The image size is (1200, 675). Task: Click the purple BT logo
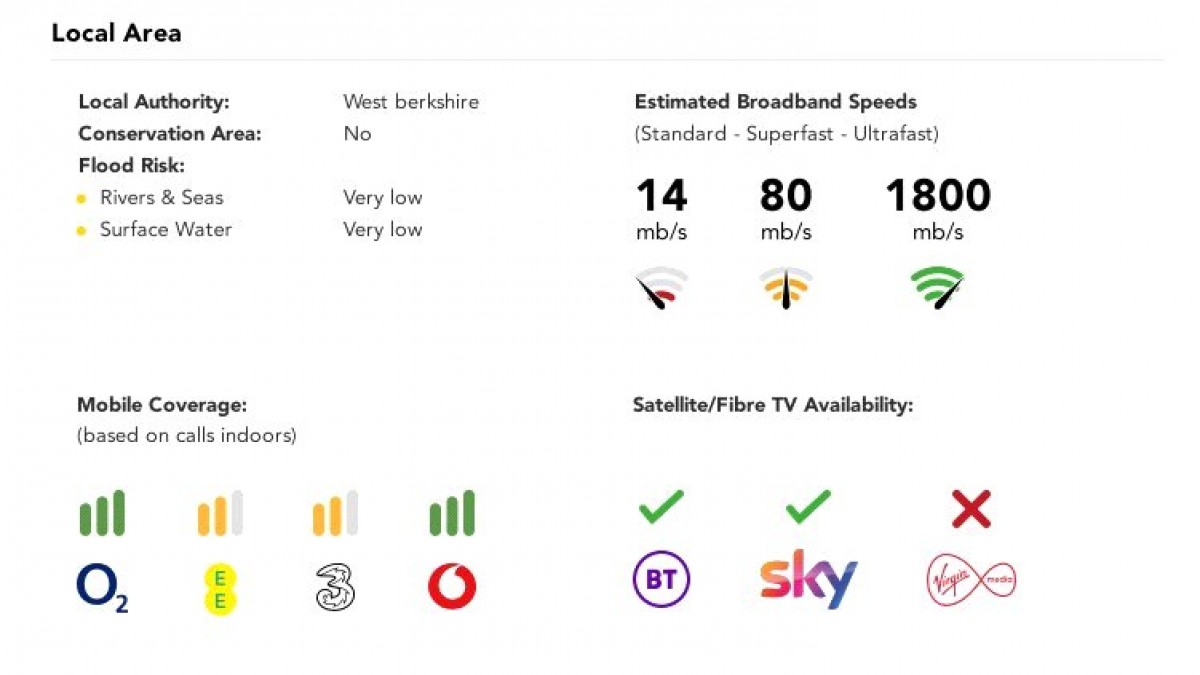661,580
